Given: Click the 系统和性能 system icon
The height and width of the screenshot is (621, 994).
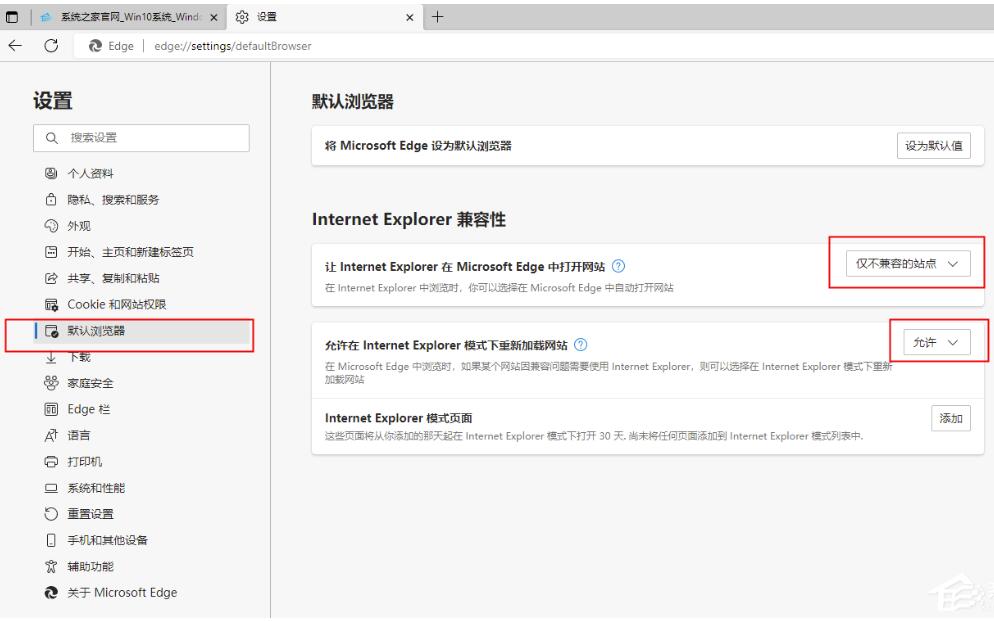Looking at the screenshot, I should (51, 488).
